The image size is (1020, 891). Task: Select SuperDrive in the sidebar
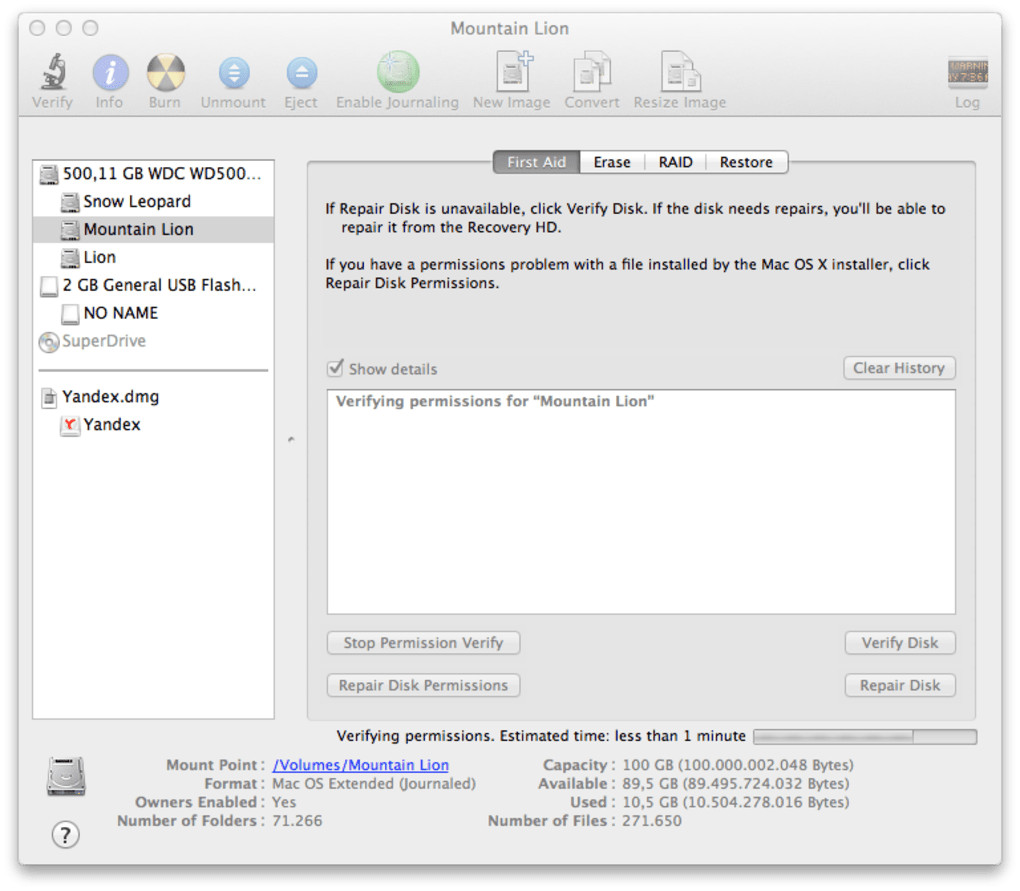[154, 341]
